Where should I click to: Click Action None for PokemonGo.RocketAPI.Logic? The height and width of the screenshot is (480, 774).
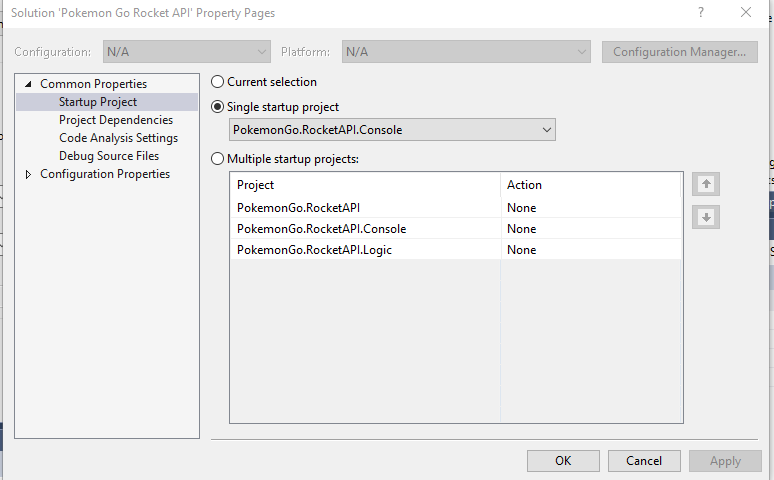coord(591,250)
